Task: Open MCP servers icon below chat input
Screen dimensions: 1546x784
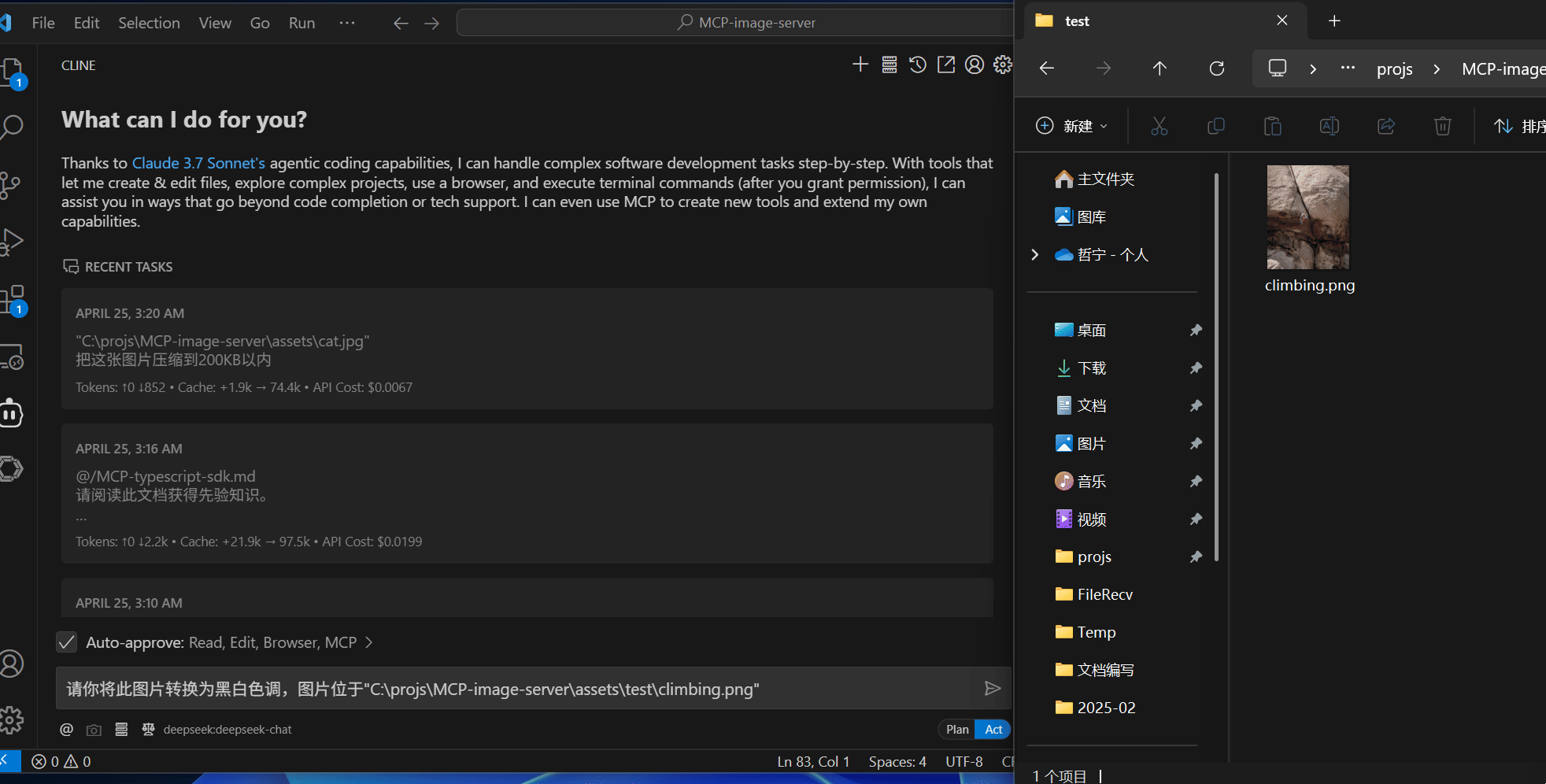Action: [x=121, y=730]
